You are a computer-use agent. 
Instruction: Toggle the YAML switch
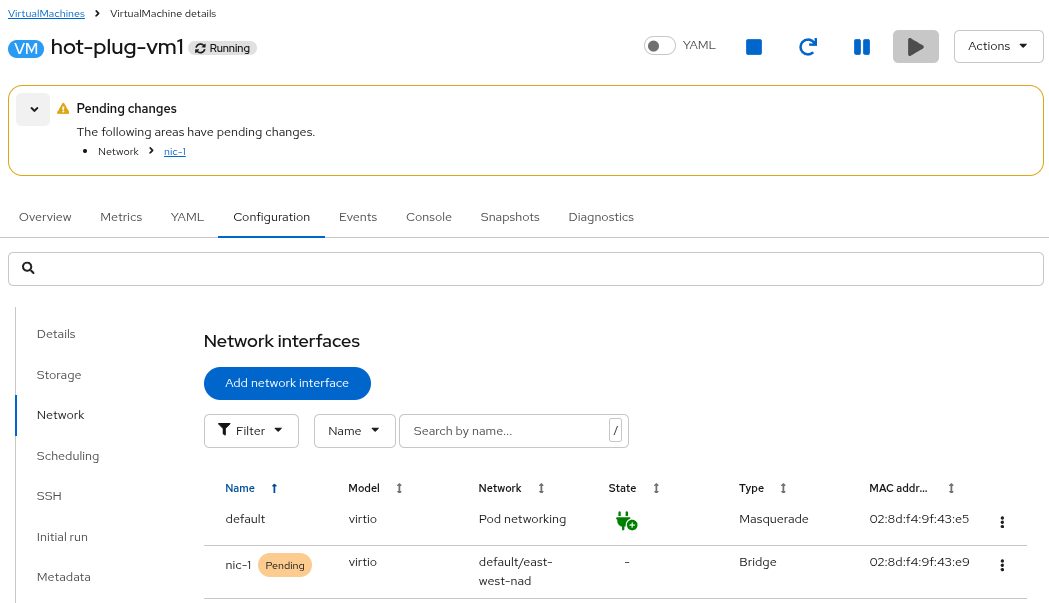click(x=659, y=46)
